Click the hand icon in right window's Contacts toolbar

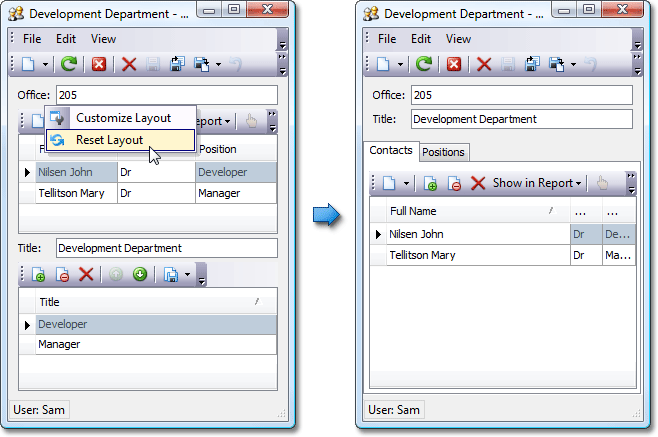[x=602, y=183]
